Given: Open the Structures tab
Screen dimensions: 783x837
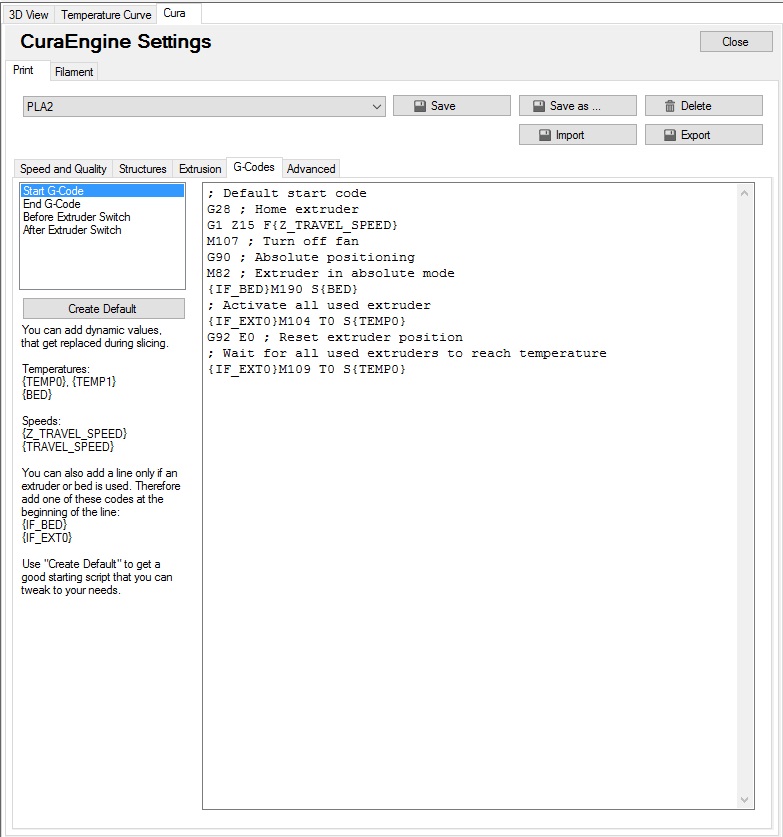Looking at the screenshot, I should pyautogui.click(x=143, y=169).
